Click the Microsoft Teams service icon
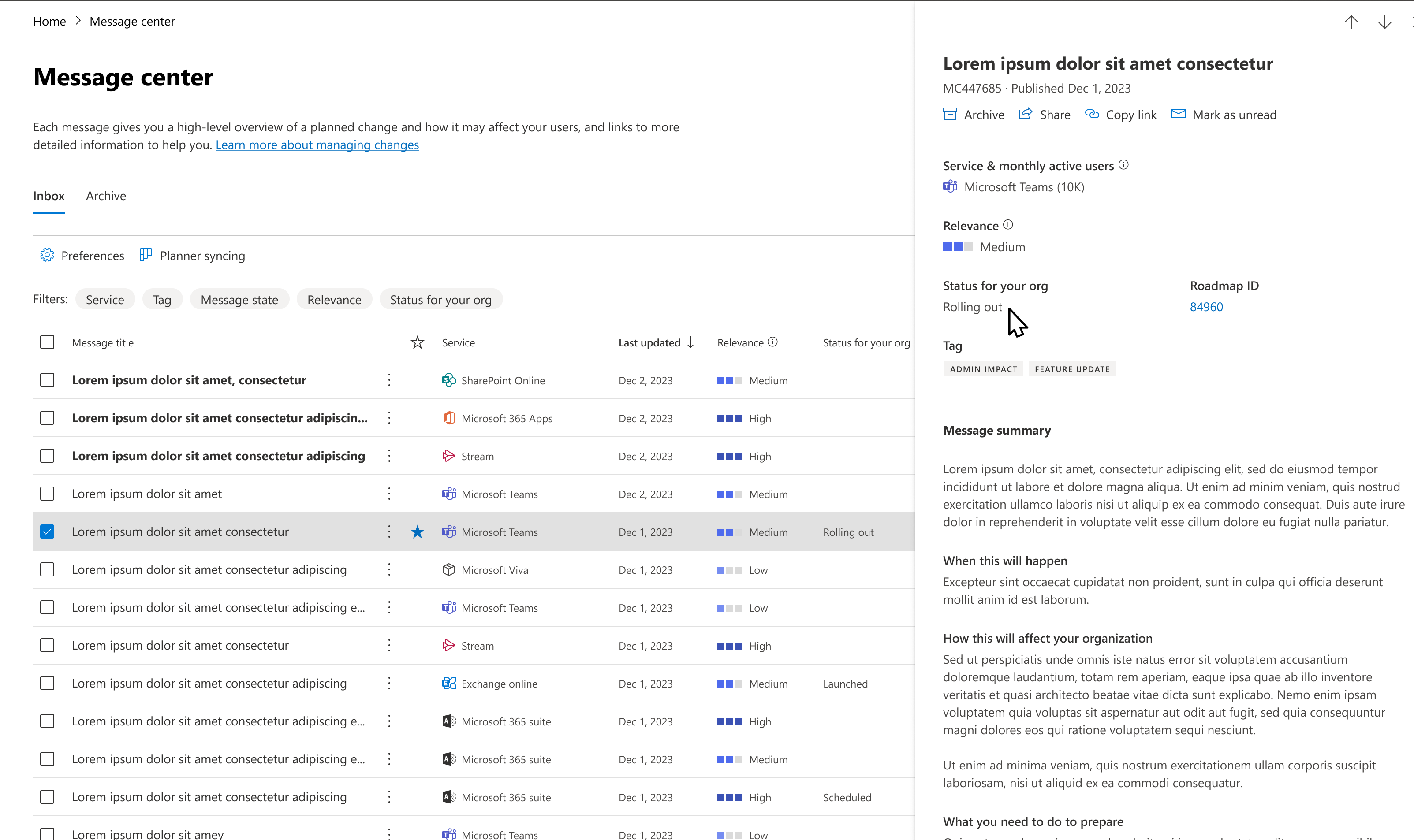1414x840 pixels. click(950, 187)
